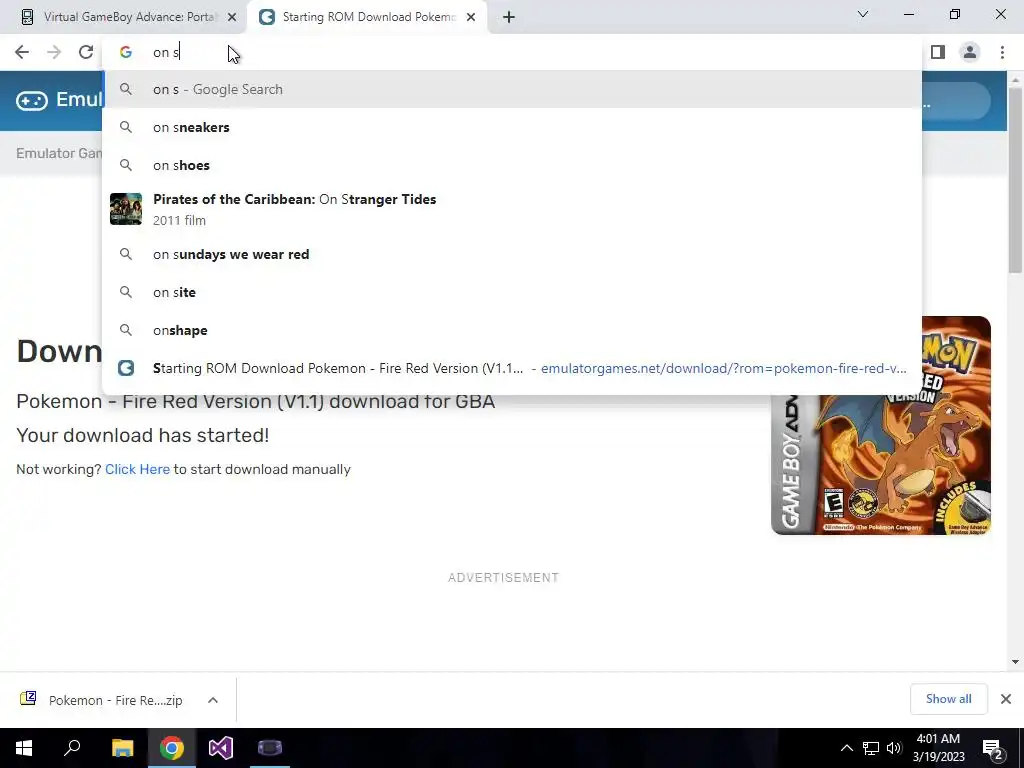Select the 'onshape' suggestion

point(512,330)
